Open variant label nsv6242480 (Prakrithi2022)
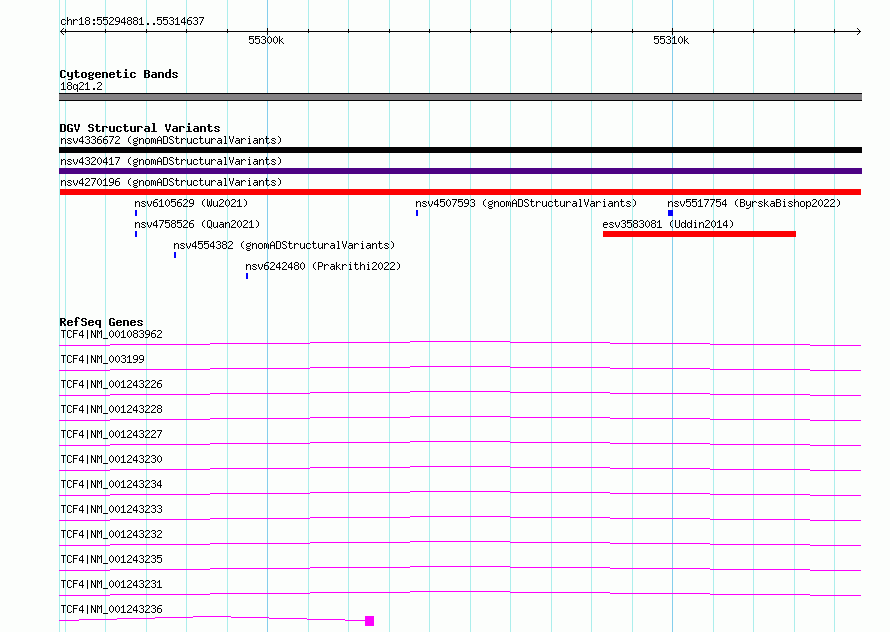The image size is (890, 632). click(x=323, y=266)
